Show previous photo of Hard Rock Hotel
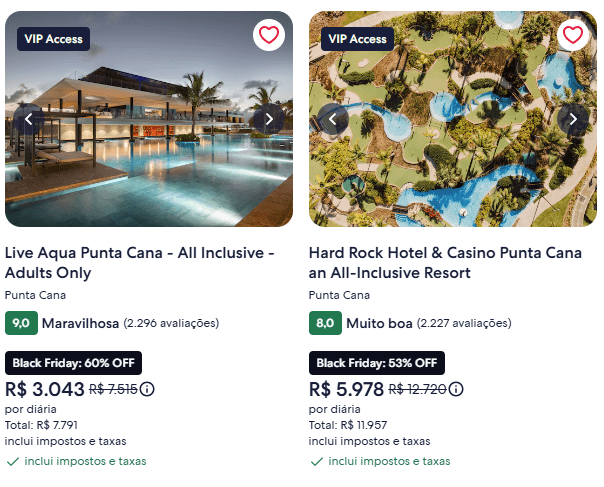This screenshot has width=604, height=487. (333, 119)
